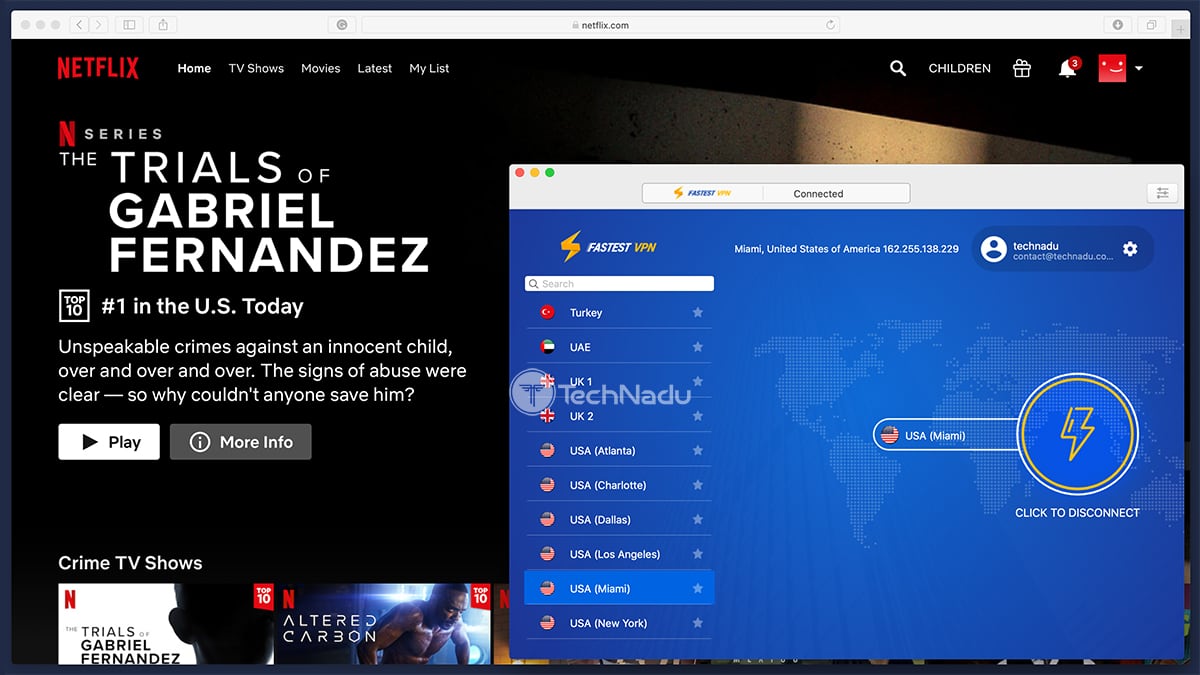Open Safari downloads icon
Screen dimensions: 1200x675
[1118, 24]
